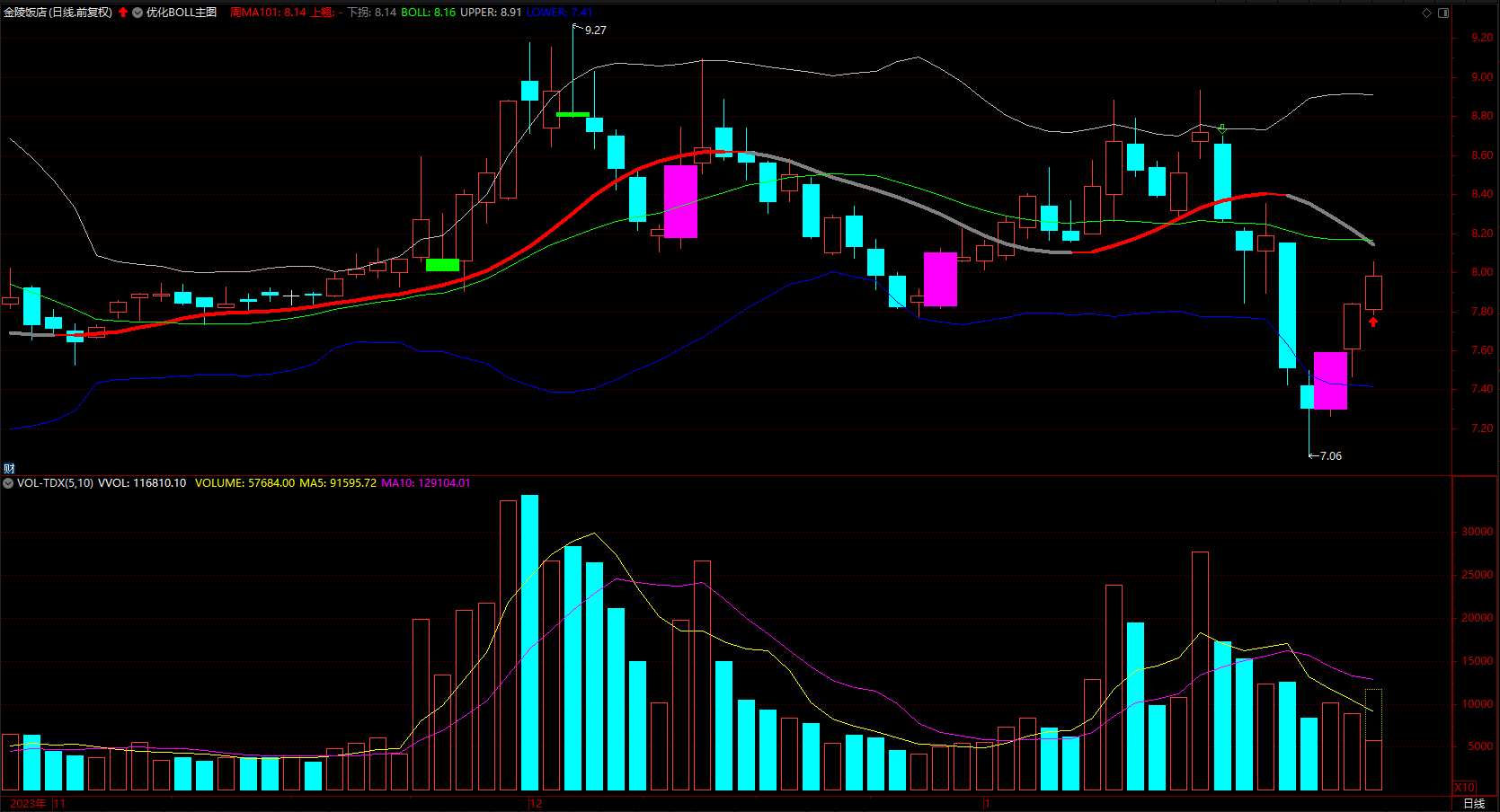
Task: Toggle the side panel icon at chart top-right
Action: pyautogui.click(x=1443, y=13)
